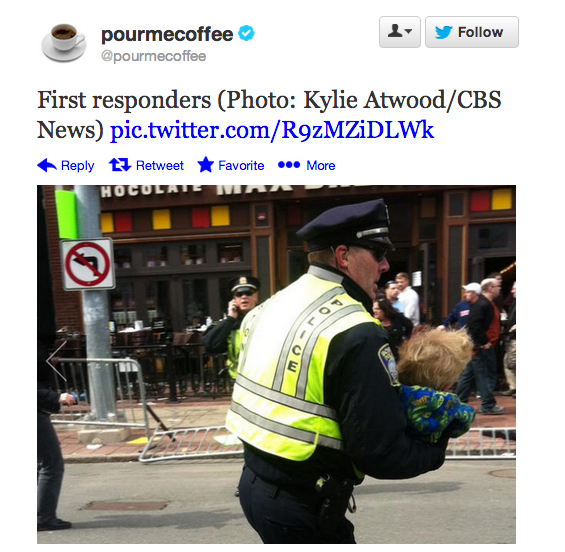Open the @pourmecoffee handle link
This screenshot has width=565, height=552.
tap(154, 57)
